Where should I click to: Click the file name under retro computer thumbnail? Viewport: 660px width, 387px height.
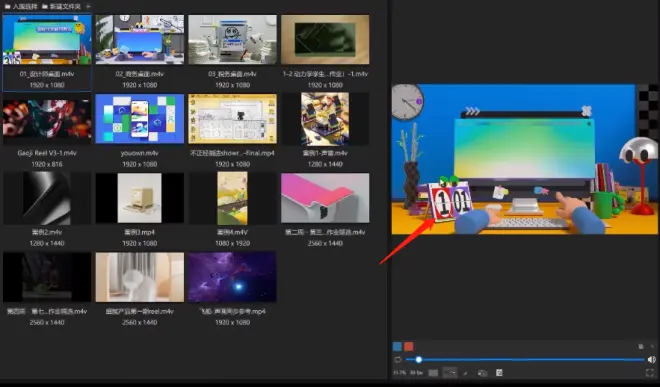coord(140,232)
